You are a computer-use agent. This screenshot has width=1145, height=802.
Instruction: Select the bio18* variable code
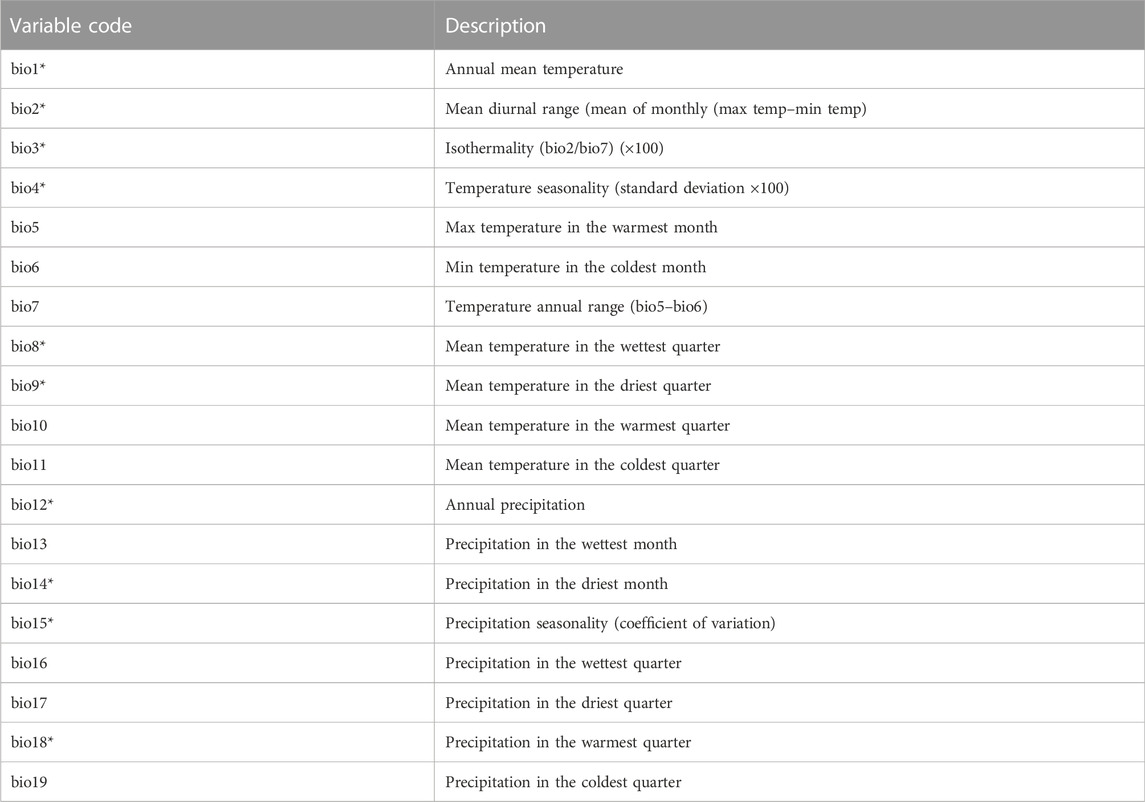32,742
